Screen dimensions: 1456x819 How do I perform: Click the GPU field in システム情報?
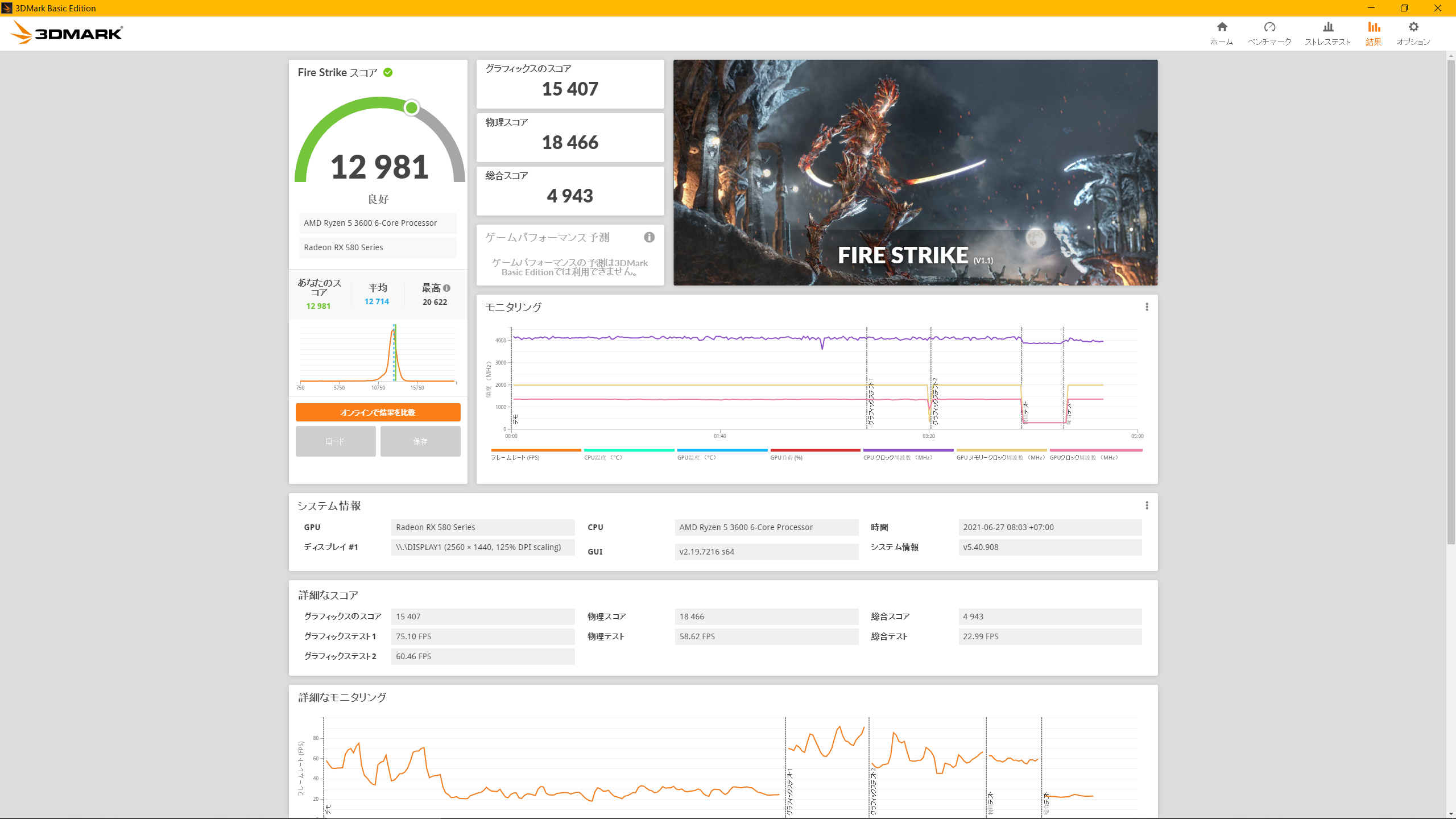coord(483,527)
